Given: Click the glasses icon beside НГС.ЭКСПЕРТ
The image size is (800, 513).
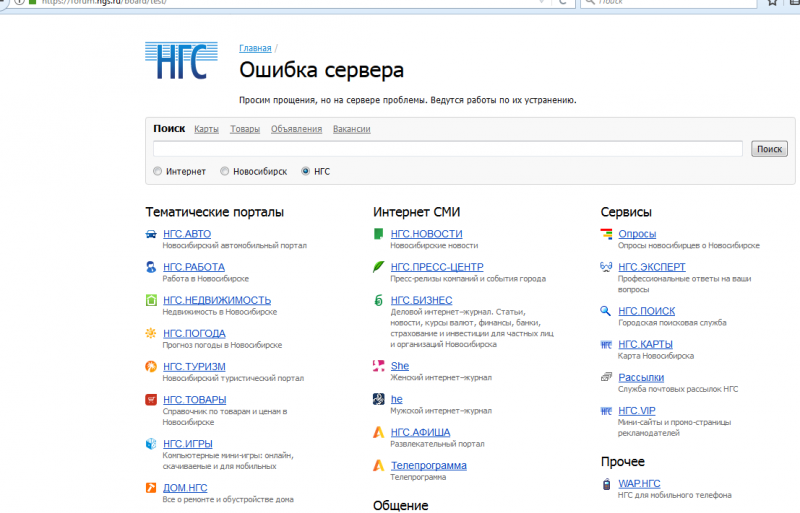Looking at the screenshot, I should (x=606, y=266).
